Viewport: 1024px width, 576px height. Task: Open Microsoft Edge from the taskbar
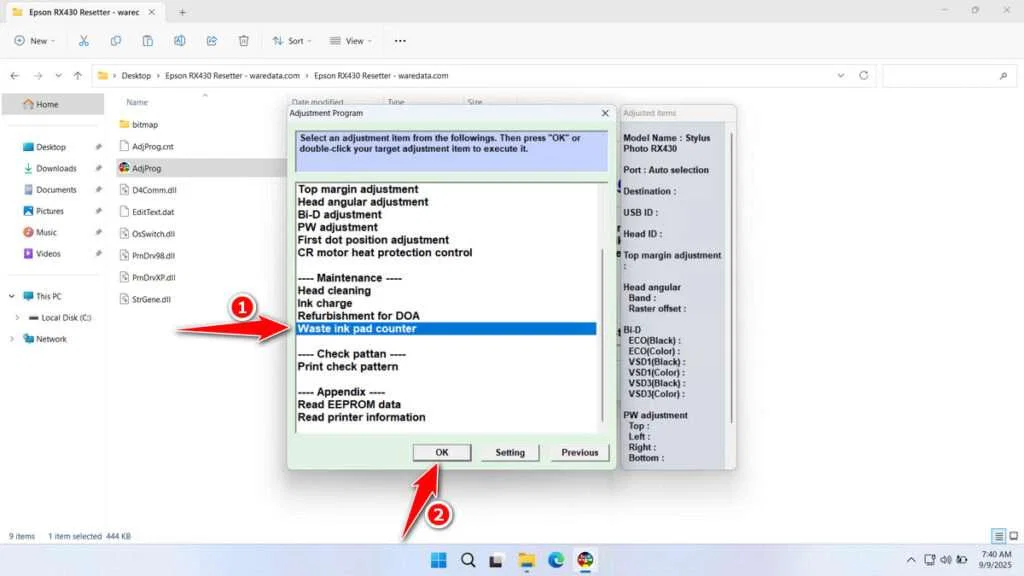(x=556, y=559)
